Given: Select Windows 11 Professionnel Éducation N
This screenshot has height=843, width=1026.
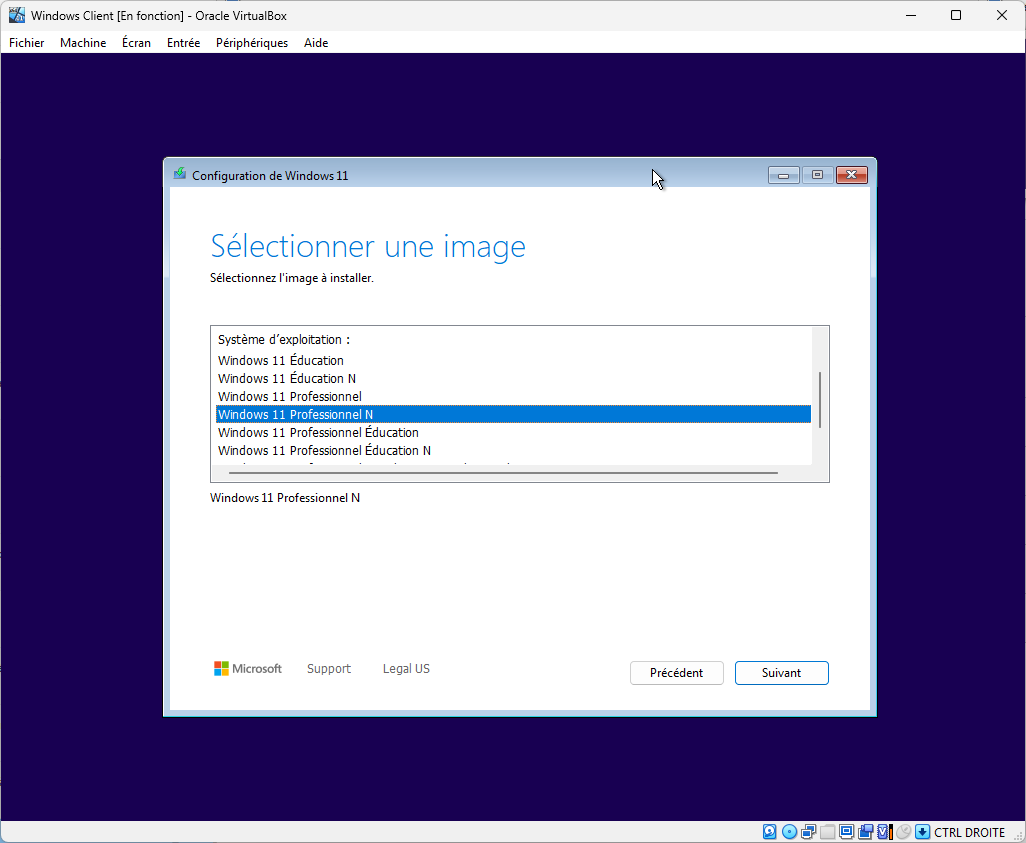Looking at the screenshot, I should pyautogui.click(x=514, y=450).
